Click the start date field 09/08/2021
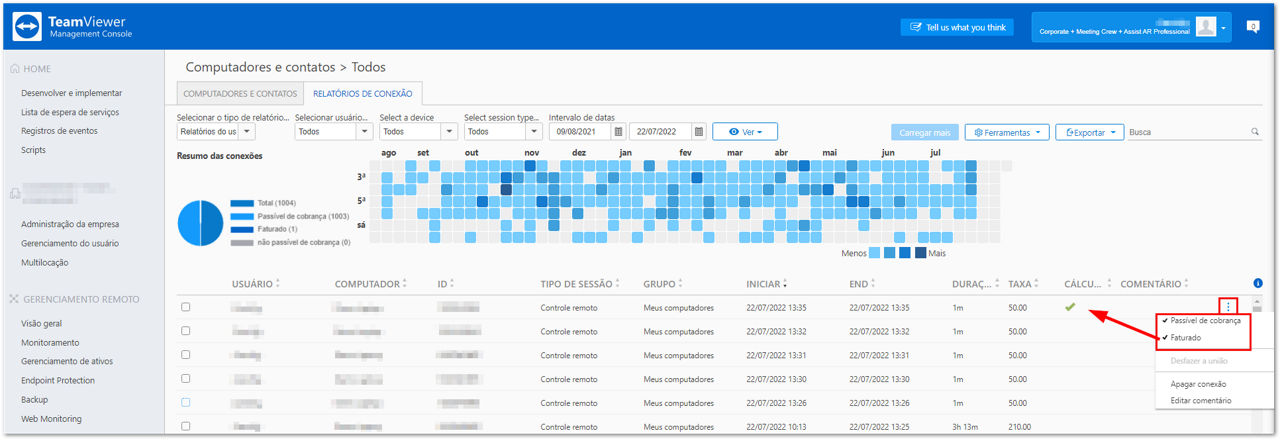 point(582,131)
